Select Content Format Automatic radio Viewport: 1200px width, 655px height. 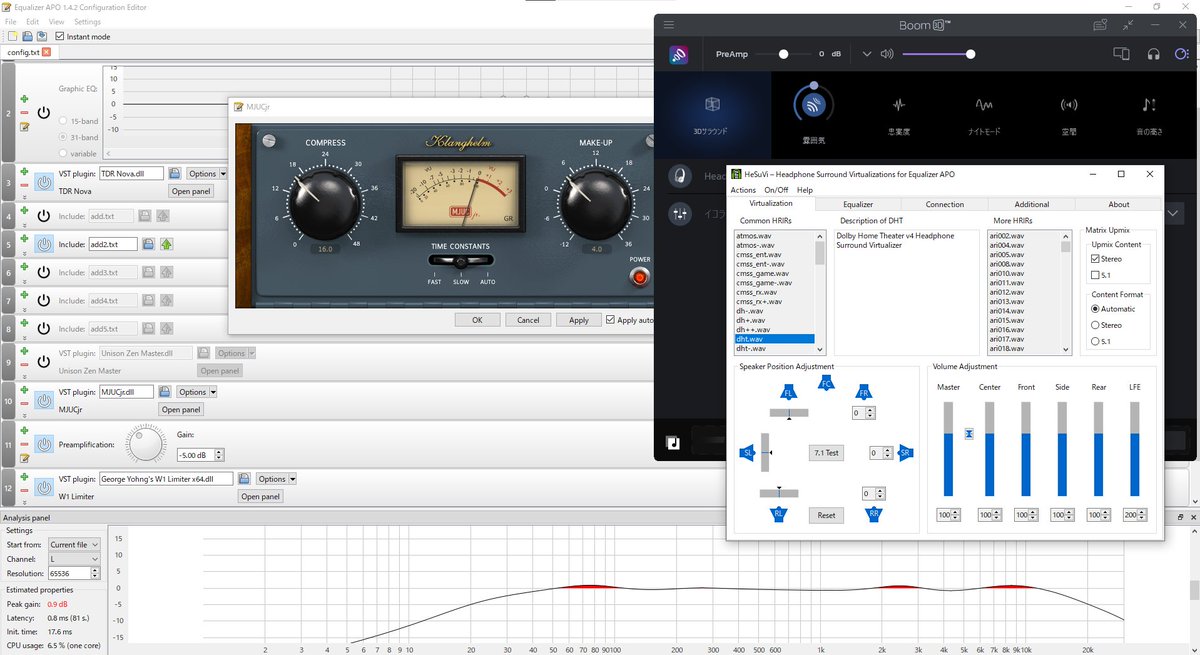tap(1096, 309)
